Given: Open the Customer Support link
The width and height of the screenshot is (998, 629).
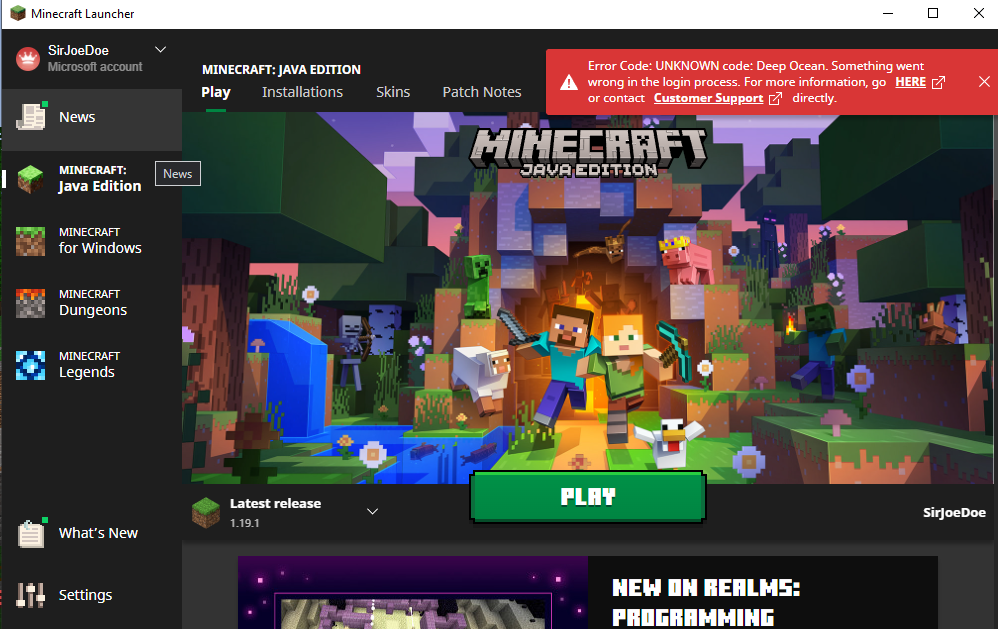Looking at the screenshot, I should tap(708, 98).
